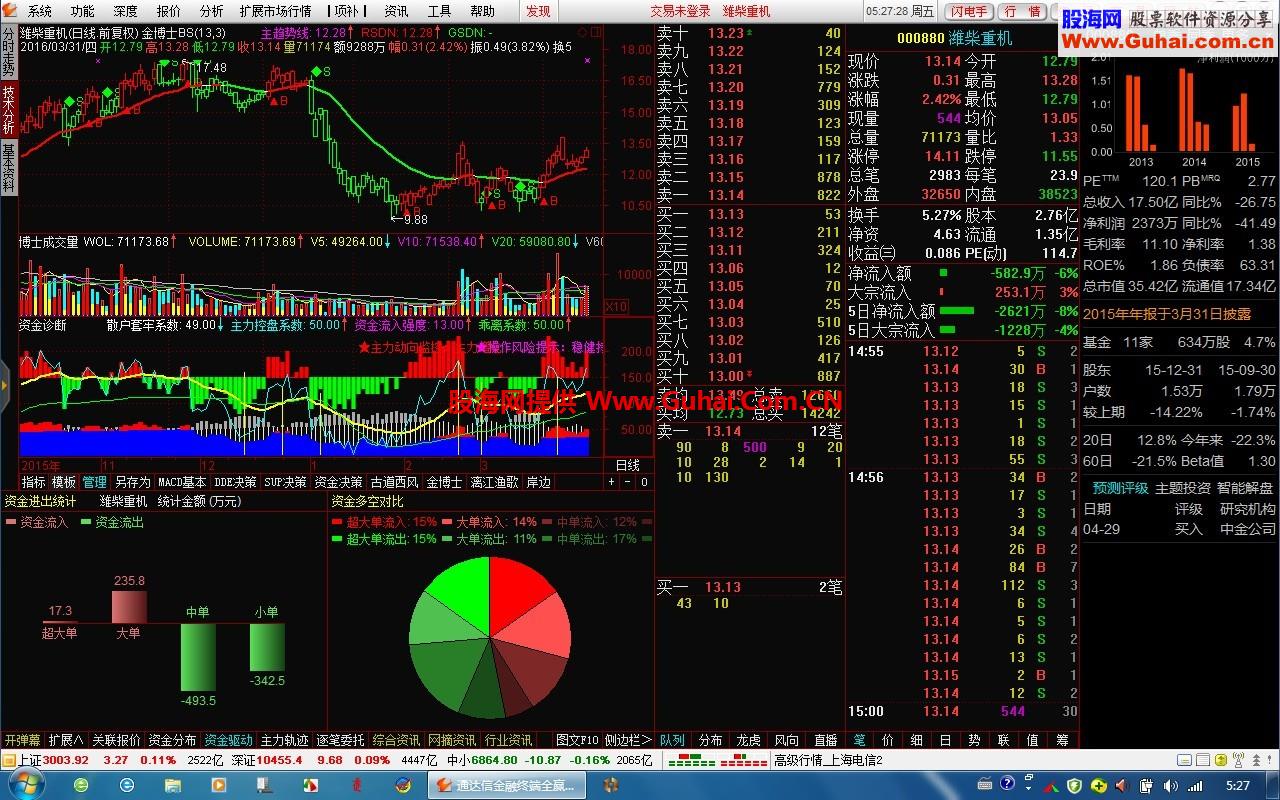Open the 工具 menu

(439, 11)
